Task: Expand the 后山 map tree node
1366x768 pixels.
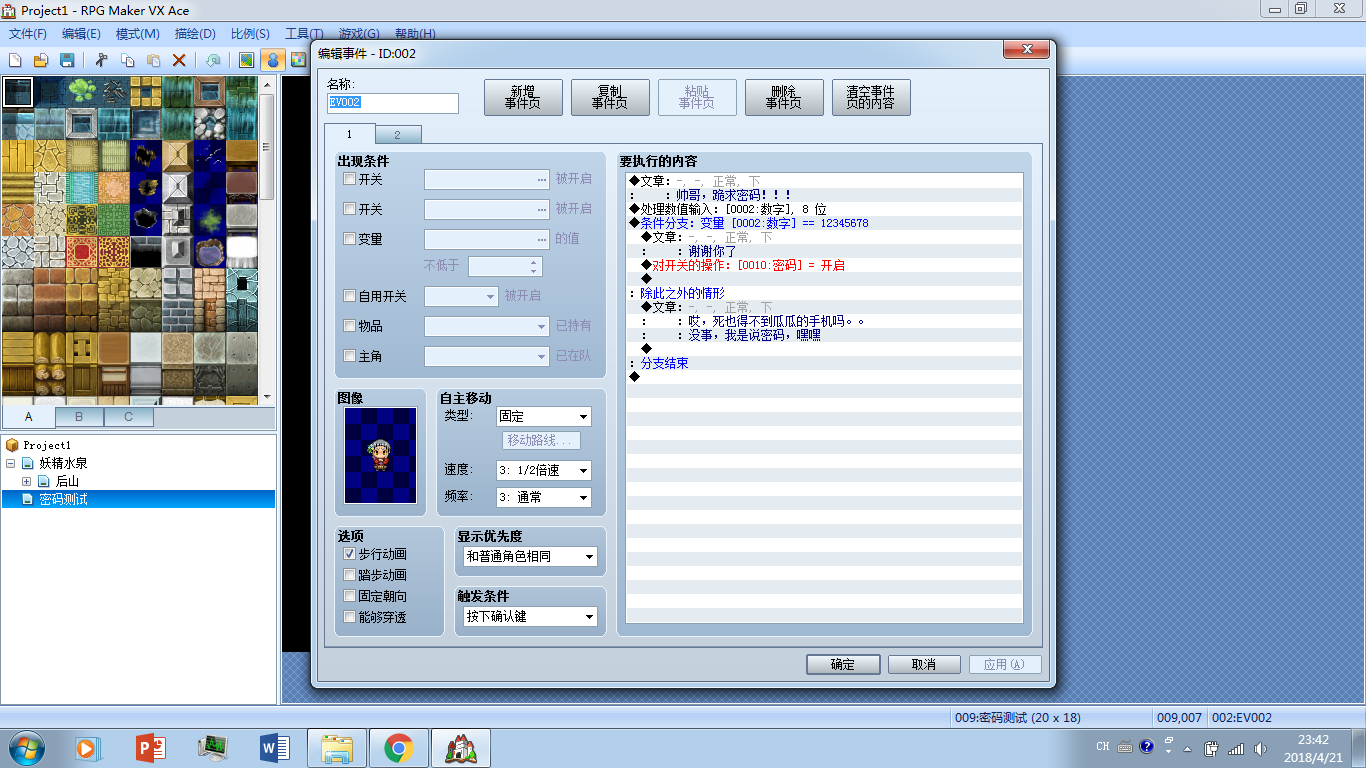Action: tap(27, 481)
